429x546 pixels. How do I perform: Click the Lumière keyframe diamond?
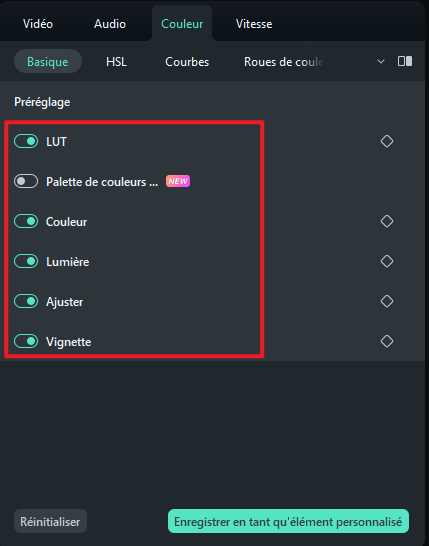387,261
